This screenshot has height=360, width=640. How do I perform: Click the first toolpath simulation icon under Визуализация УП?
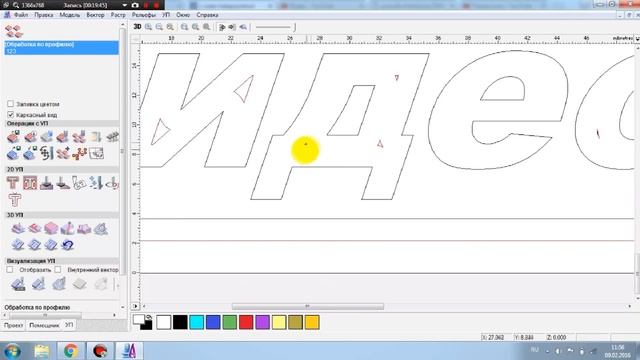pos(18,284)
